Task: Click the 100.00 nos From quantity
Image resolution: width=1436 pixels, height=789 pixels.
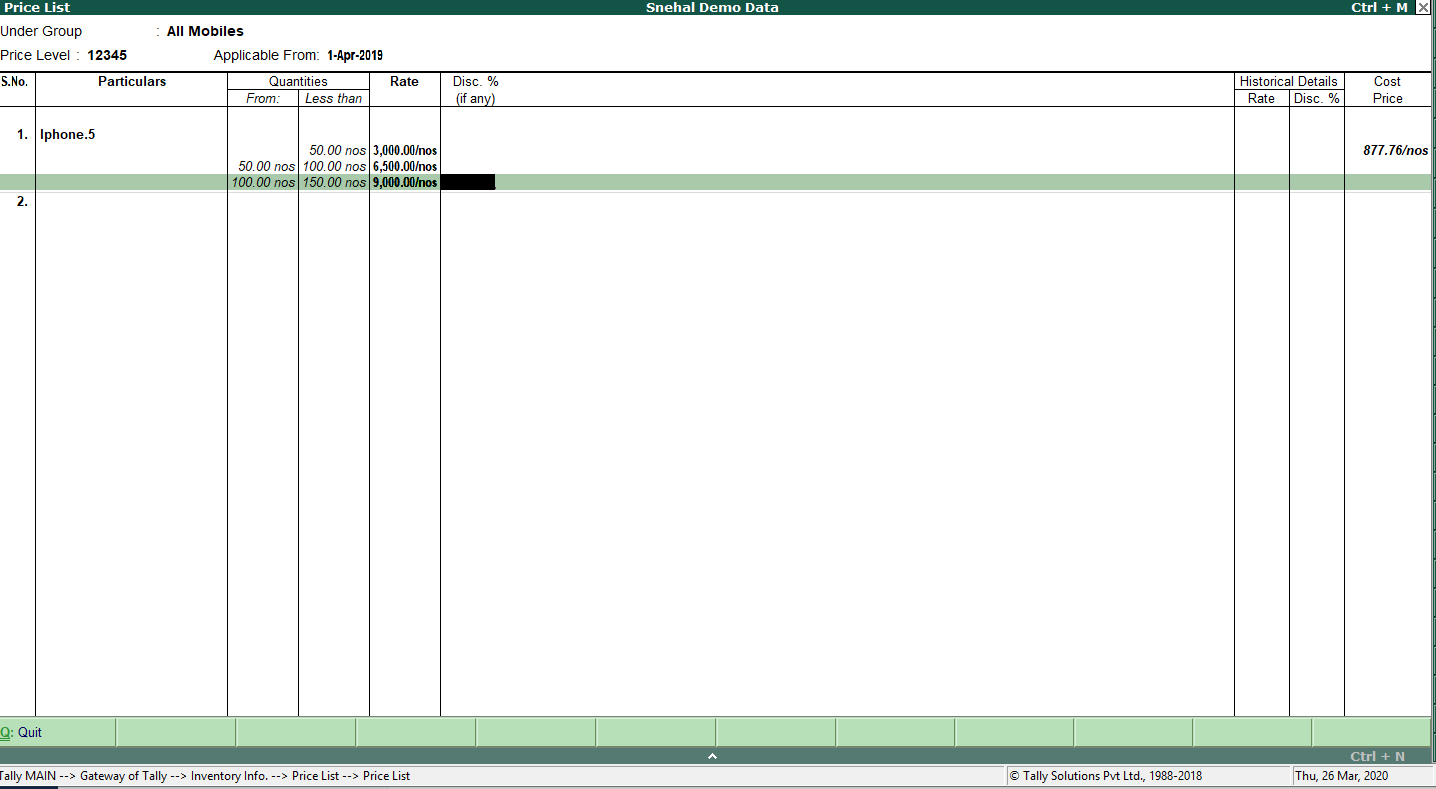Action: click(263, 182)
